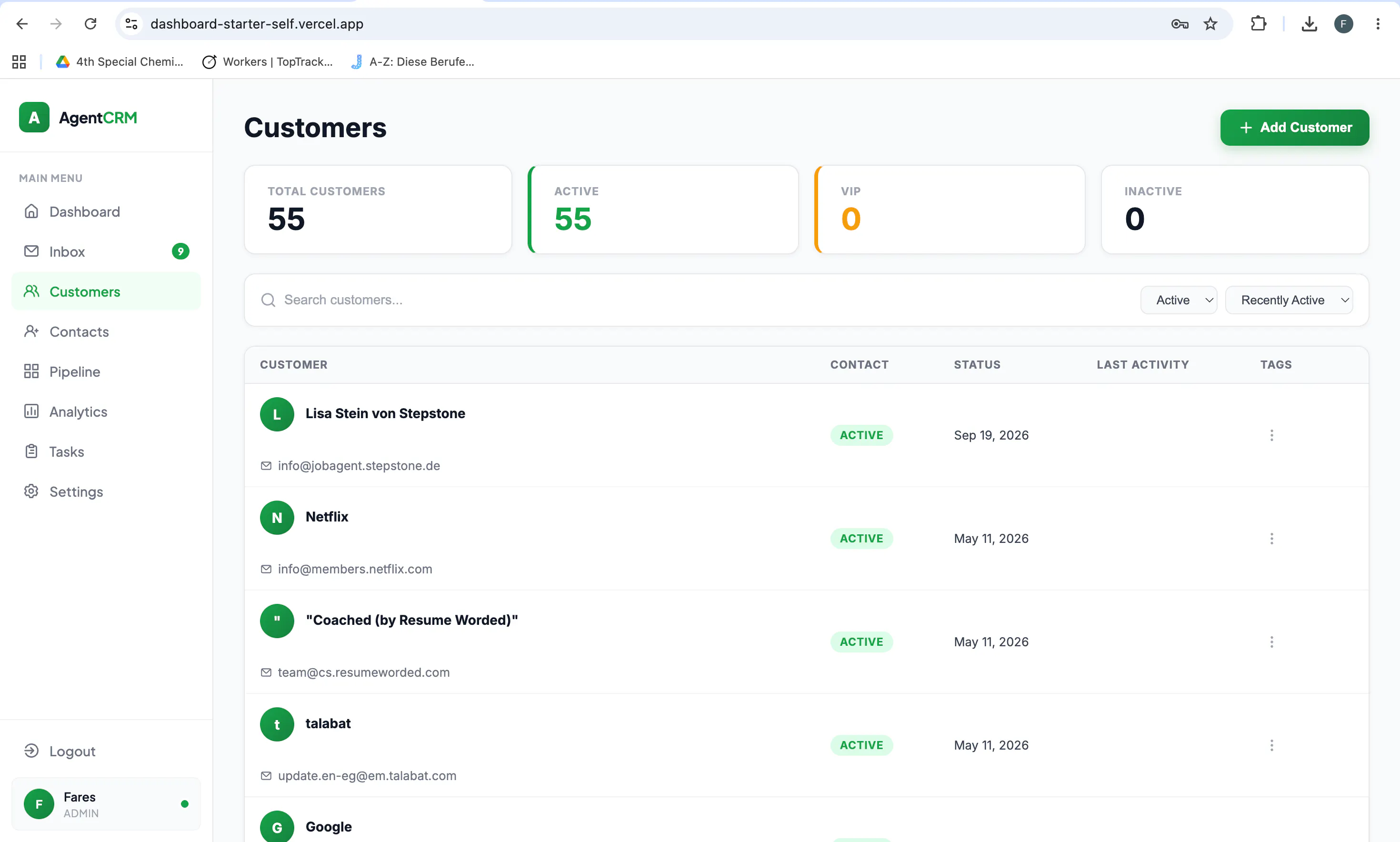The height and width of the screenshot is (842, 1400).
Task: Click the team@cs.resumeworded.com email
Action: click(x=364, y=672)
